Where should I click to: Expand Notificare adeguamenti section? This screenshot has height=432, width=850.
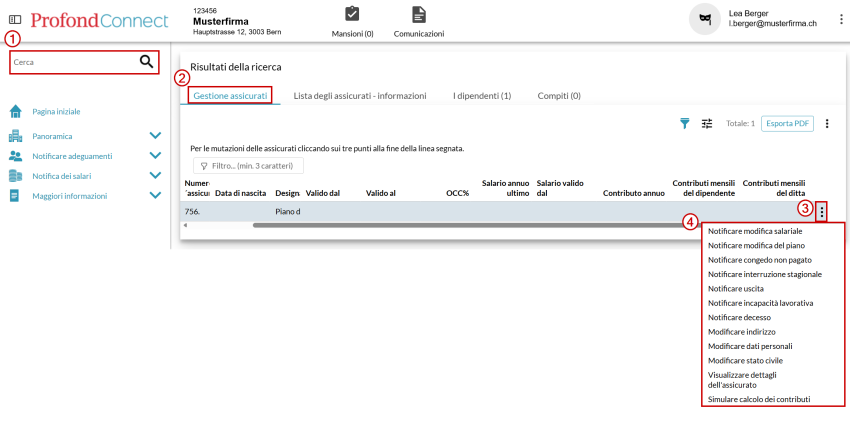(x=155, y=156)
